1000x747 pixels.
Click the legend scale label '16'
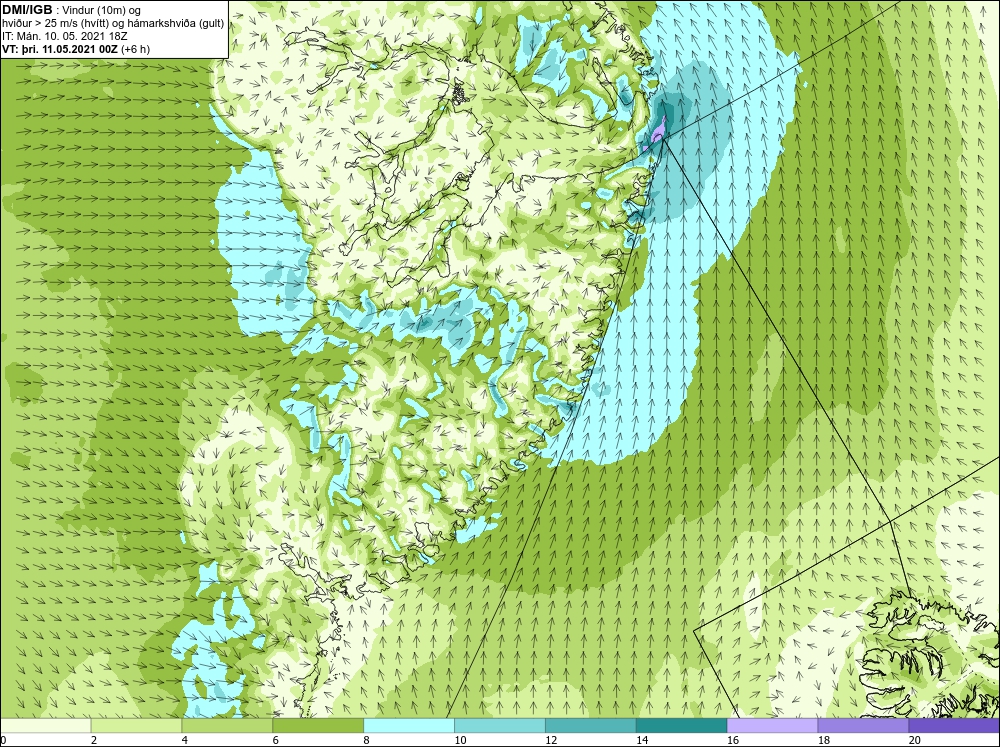pyautogui.click(x=733, y=740)
